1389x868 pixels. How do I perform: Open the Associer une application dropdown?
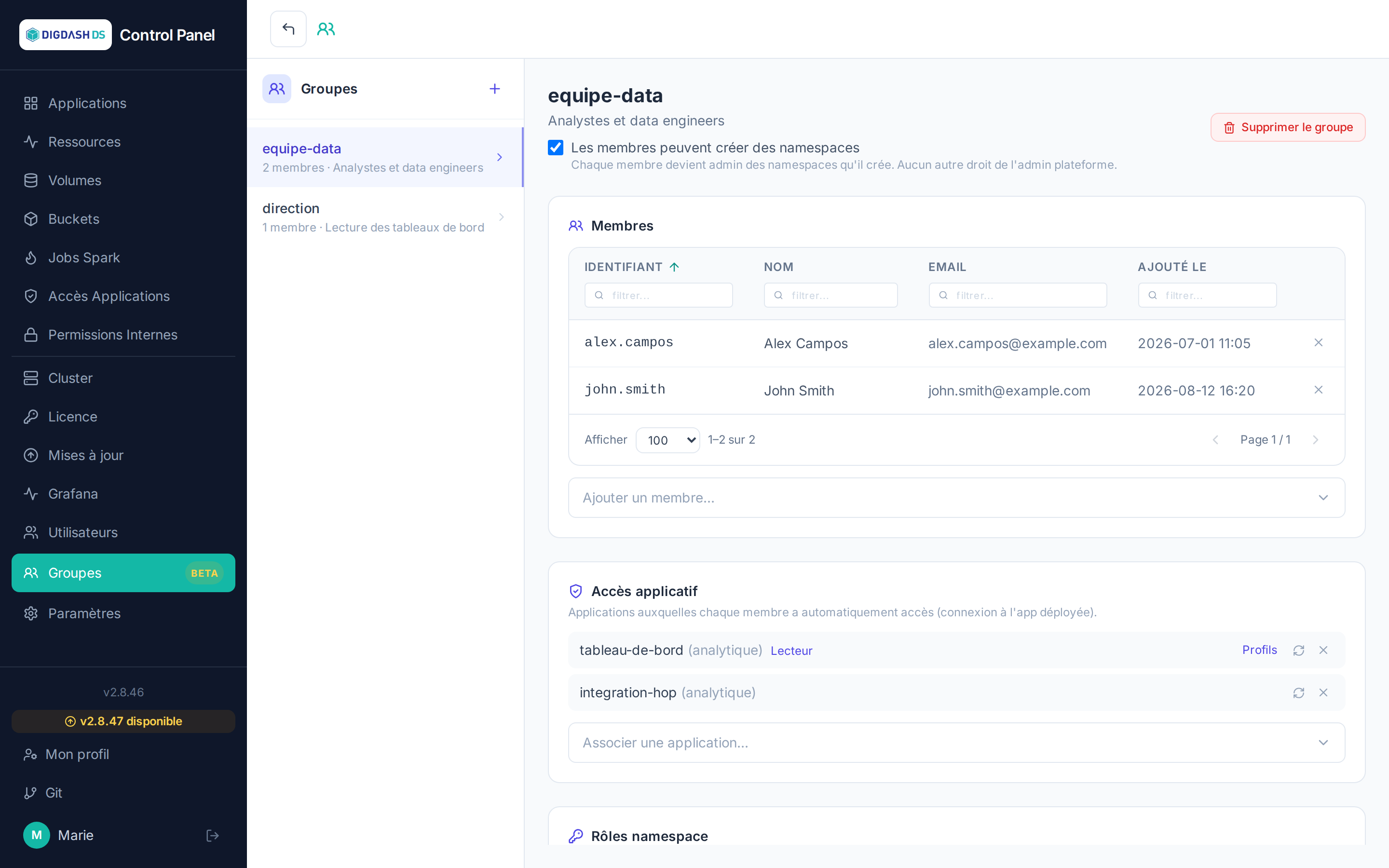[956, 743]
